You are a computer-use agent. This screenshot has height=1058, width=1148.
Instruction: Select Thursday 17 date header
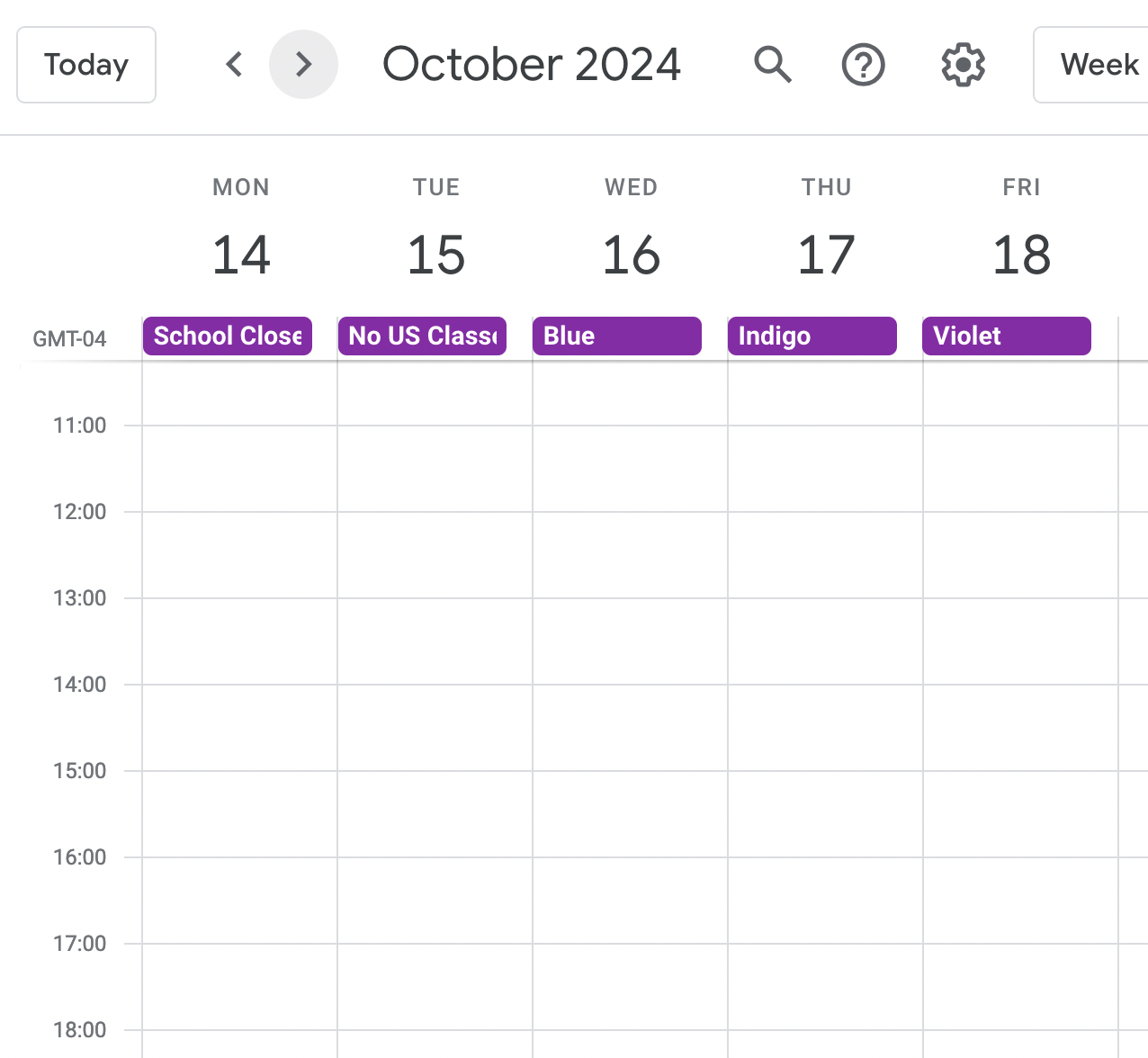tap(827, 255)
